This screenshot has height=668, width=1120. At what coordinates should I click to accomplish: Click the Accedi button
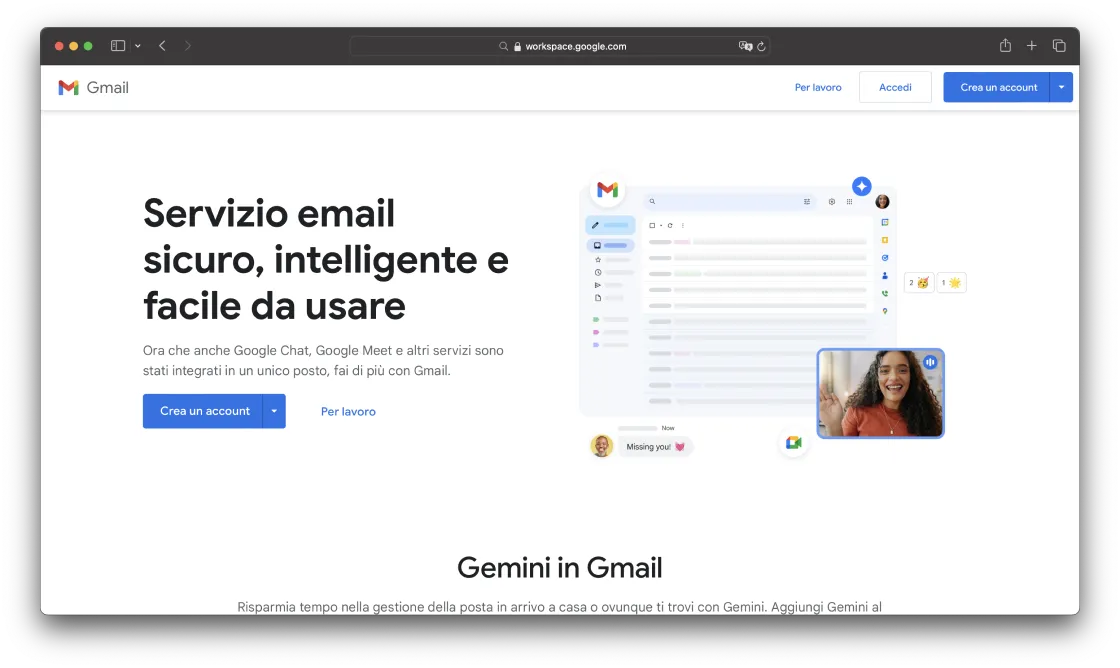coord(895,87)
